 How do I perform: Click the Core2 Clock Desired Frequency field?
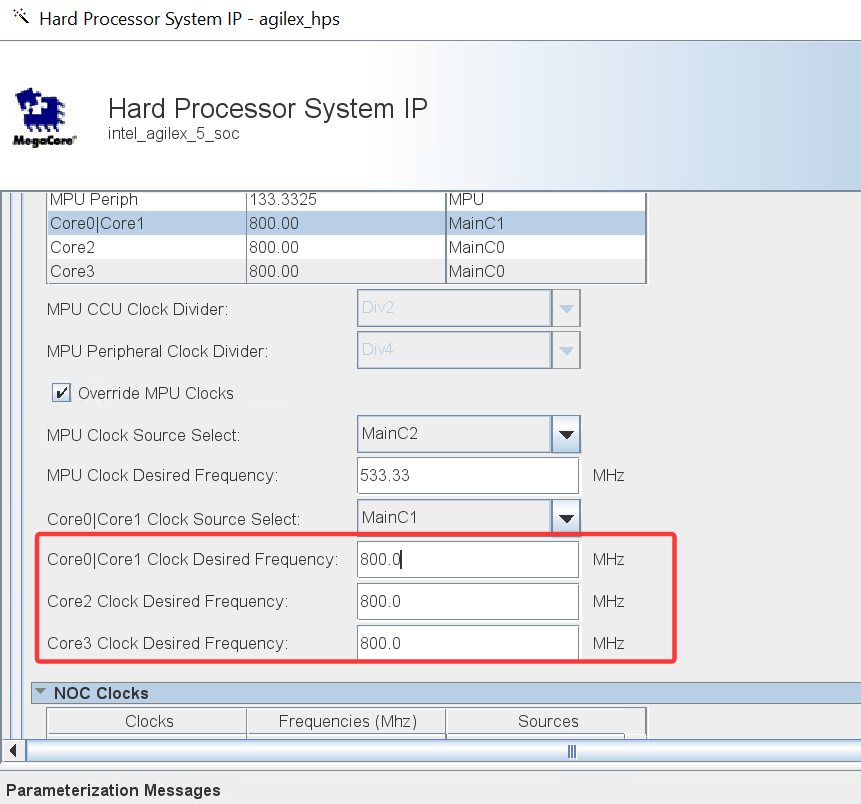click(x=468, y=601)
